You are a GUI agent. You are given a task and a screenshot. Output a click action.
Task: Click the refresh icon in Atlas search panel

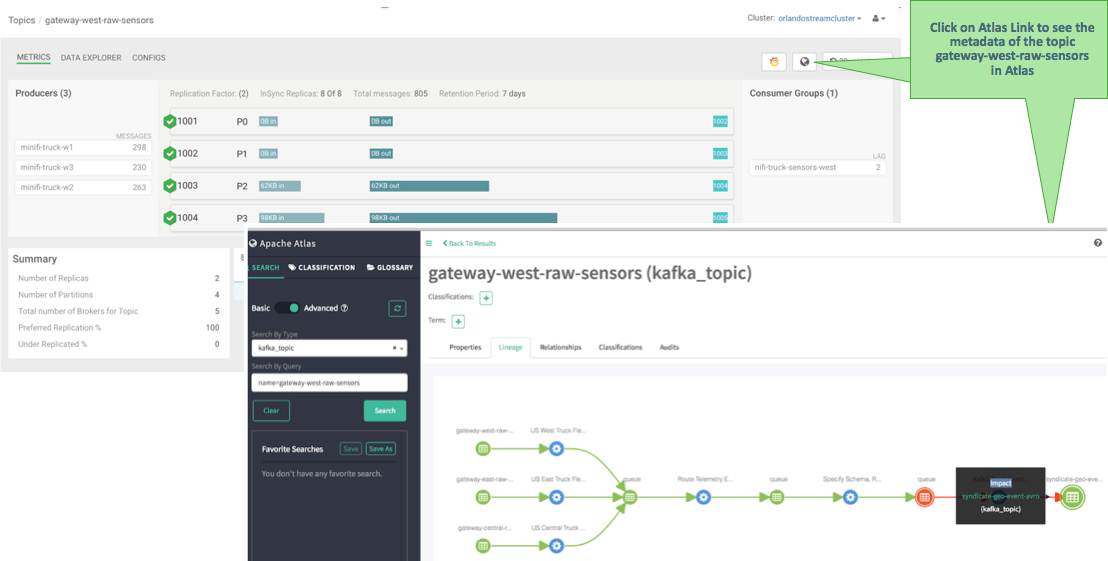coord(397,308)
